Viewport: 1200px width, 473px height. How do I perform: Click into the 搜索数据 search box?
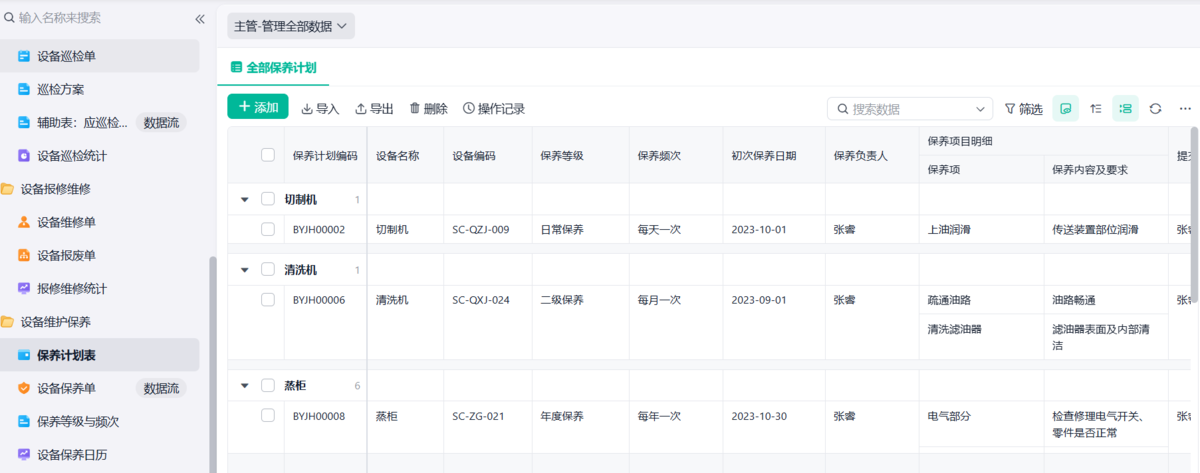(908, 108)
